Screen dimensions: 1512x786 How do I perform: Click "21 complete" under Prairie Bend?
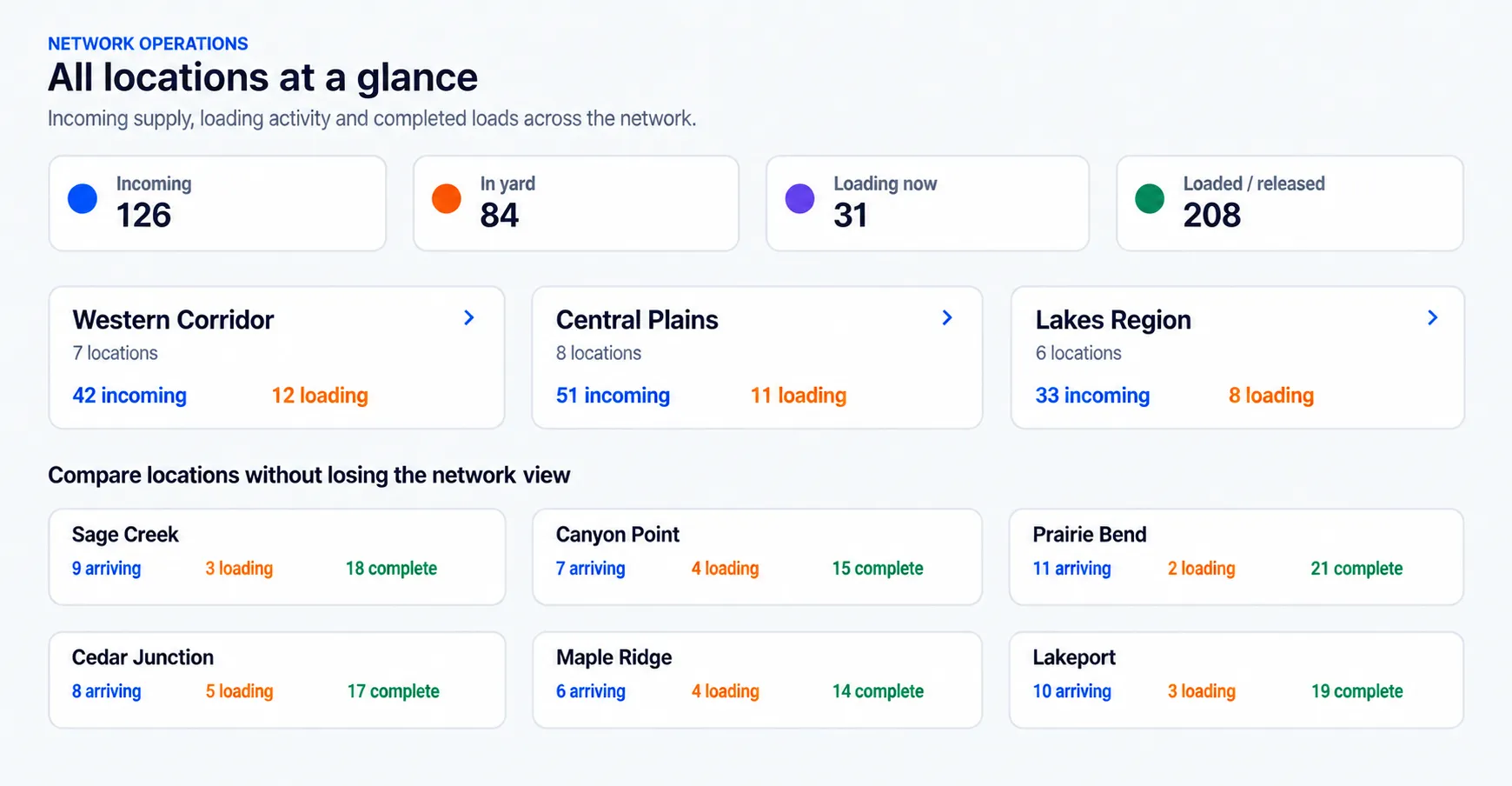click(1356, 569)
